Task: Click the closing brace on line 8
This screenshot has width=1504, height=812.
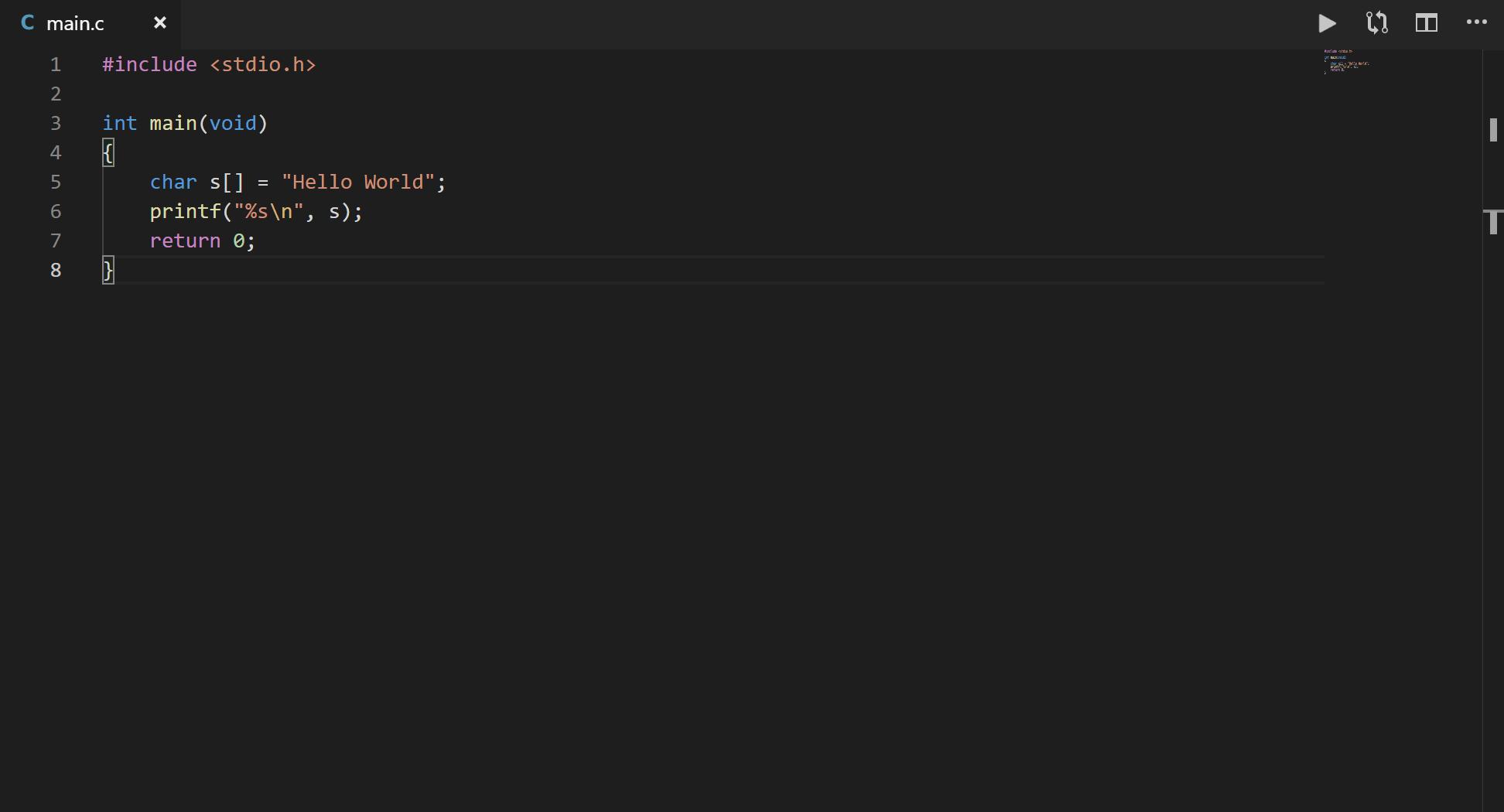Action: coord(108,270)
